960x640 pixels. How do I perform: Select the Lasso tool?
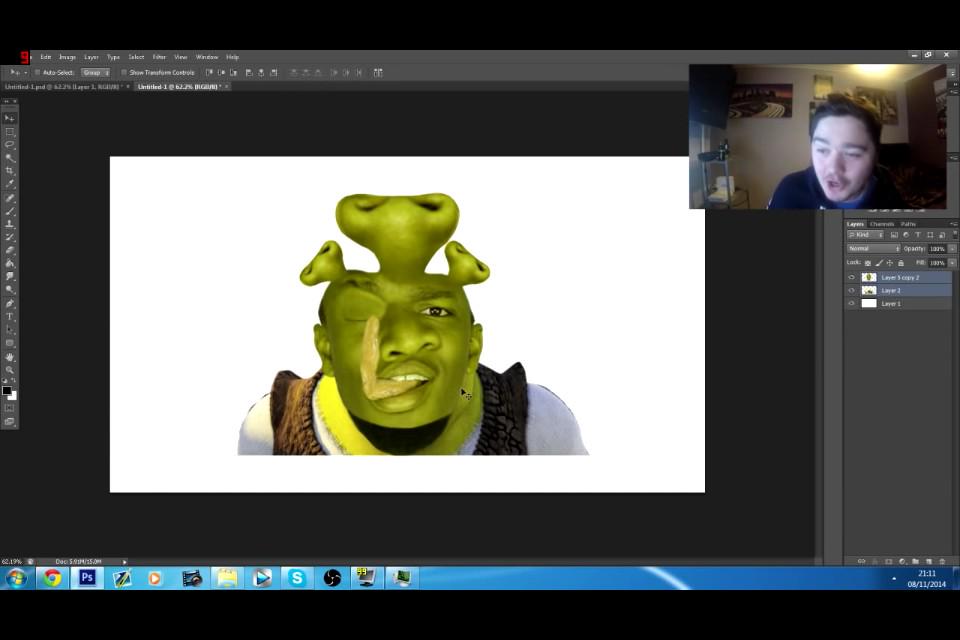click(x=10, y=145)
